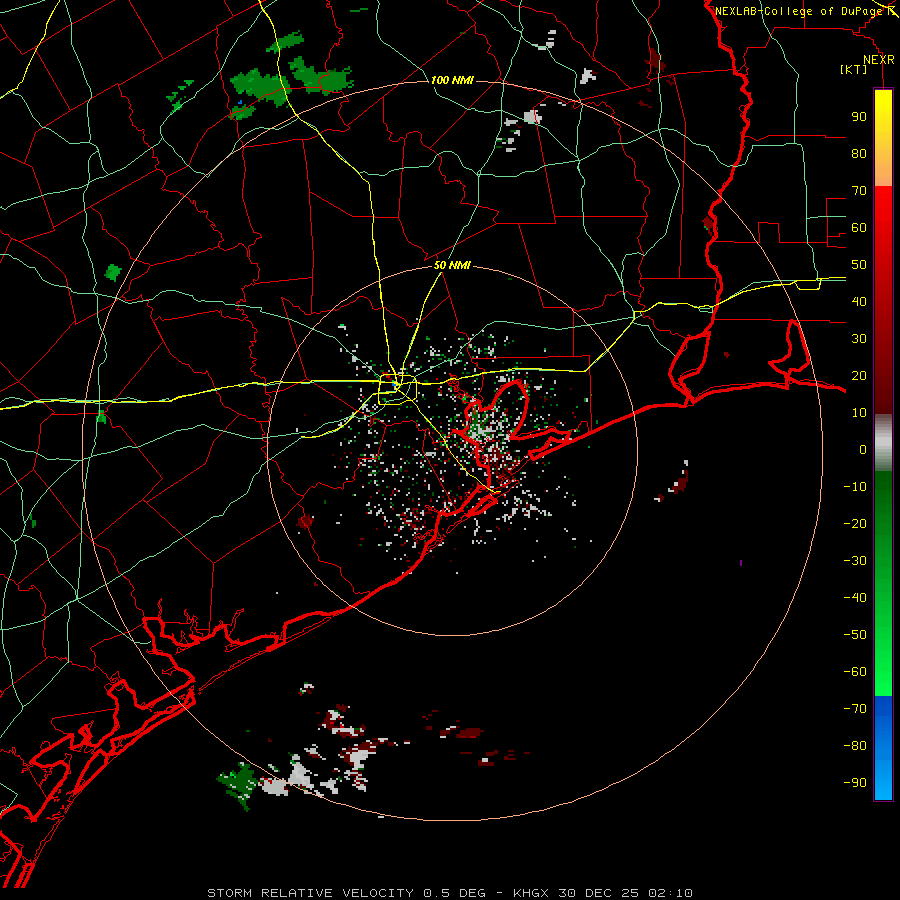Image resolution: width=900 pixels, height=900 pixels.
Task: Click the "NEXR" label above the scale
Action: click(x=879, y=60)
